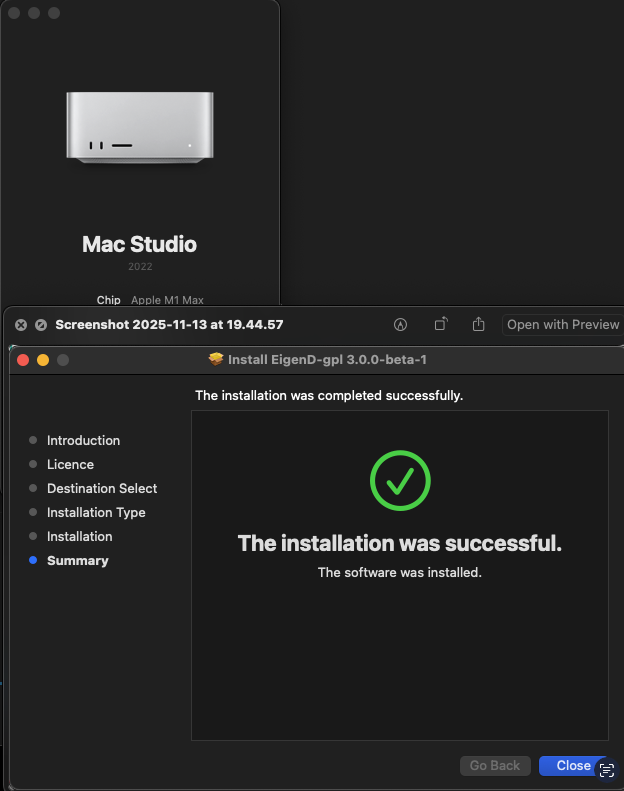Open the Share icon menu

point(478,324)
